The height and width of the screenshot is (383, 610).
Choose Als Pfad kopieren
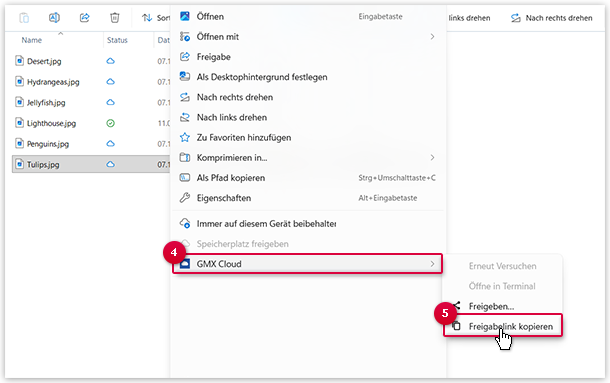pyautogui.click(x=307, y=178)
